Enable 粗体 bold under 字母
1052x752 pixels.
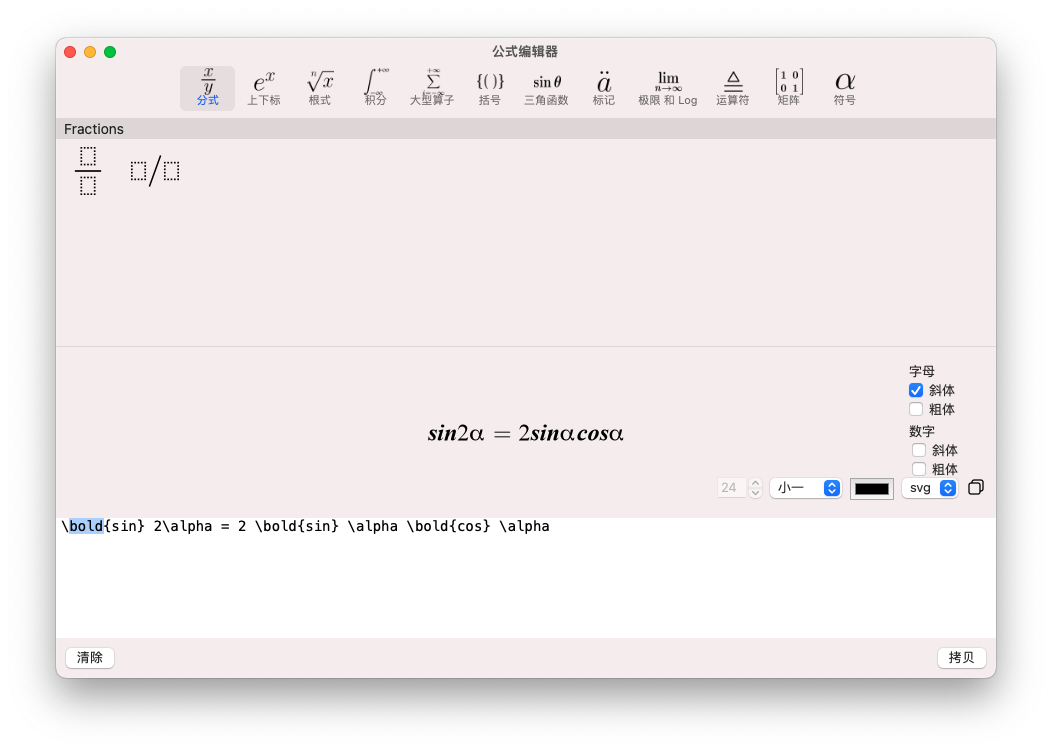tap(916, 409)
